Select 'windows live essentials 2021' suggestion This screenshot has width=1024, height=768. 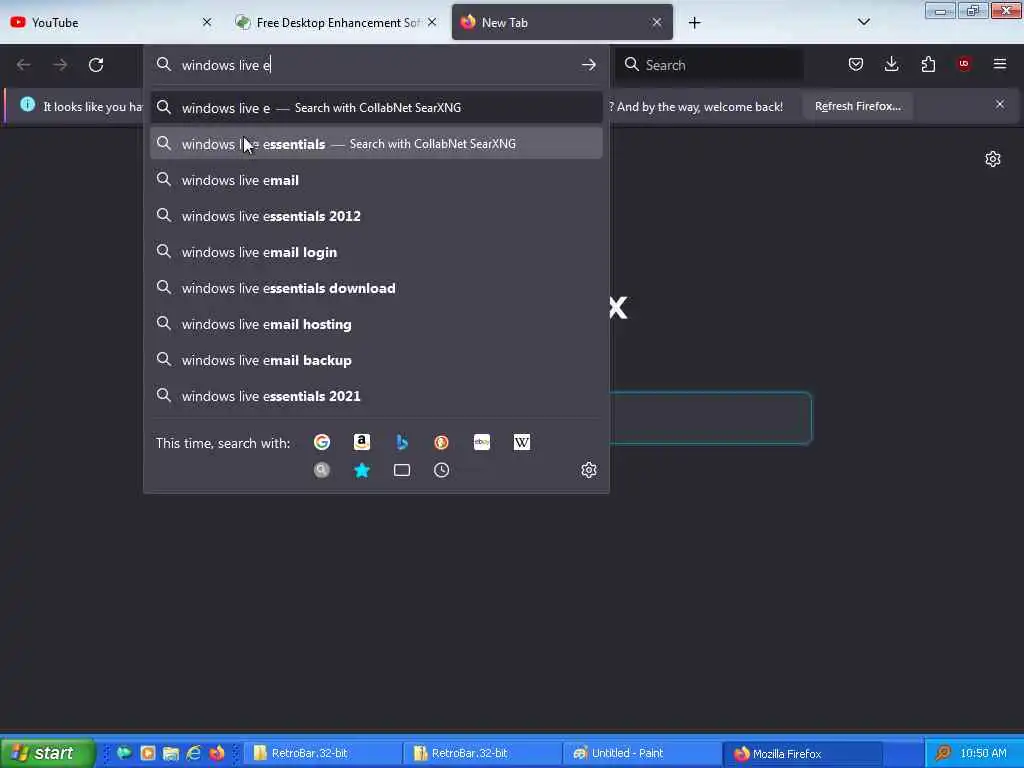(376, 396)
